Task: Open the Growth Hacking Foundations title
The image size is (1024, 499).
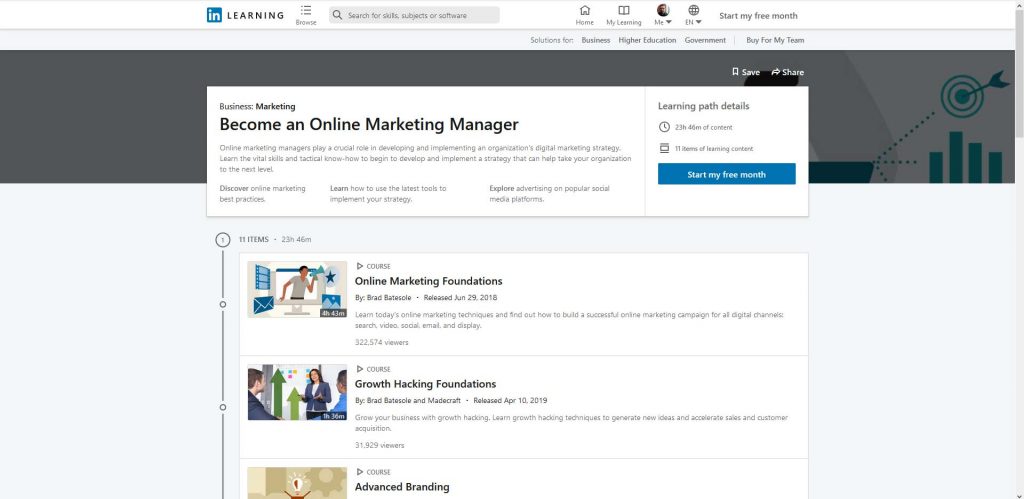Action: point(425,384)
